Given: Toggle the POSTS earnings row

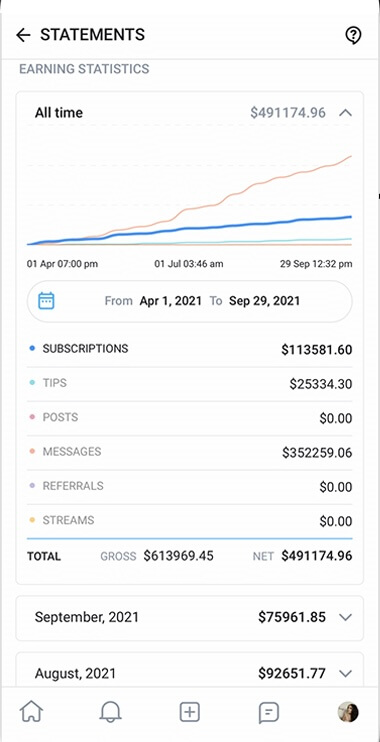Looking at the screenshot, I should 190,418.
